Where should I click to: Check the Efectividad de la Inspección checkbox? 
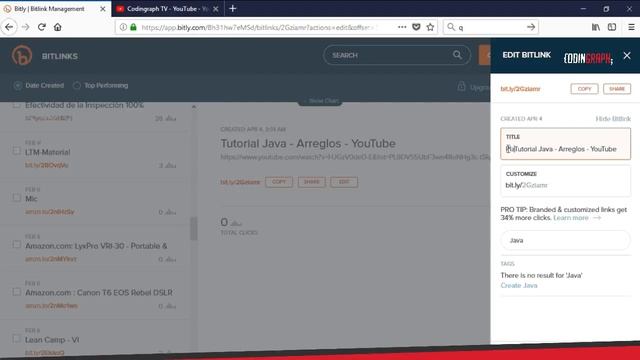(x=16, y=105)
